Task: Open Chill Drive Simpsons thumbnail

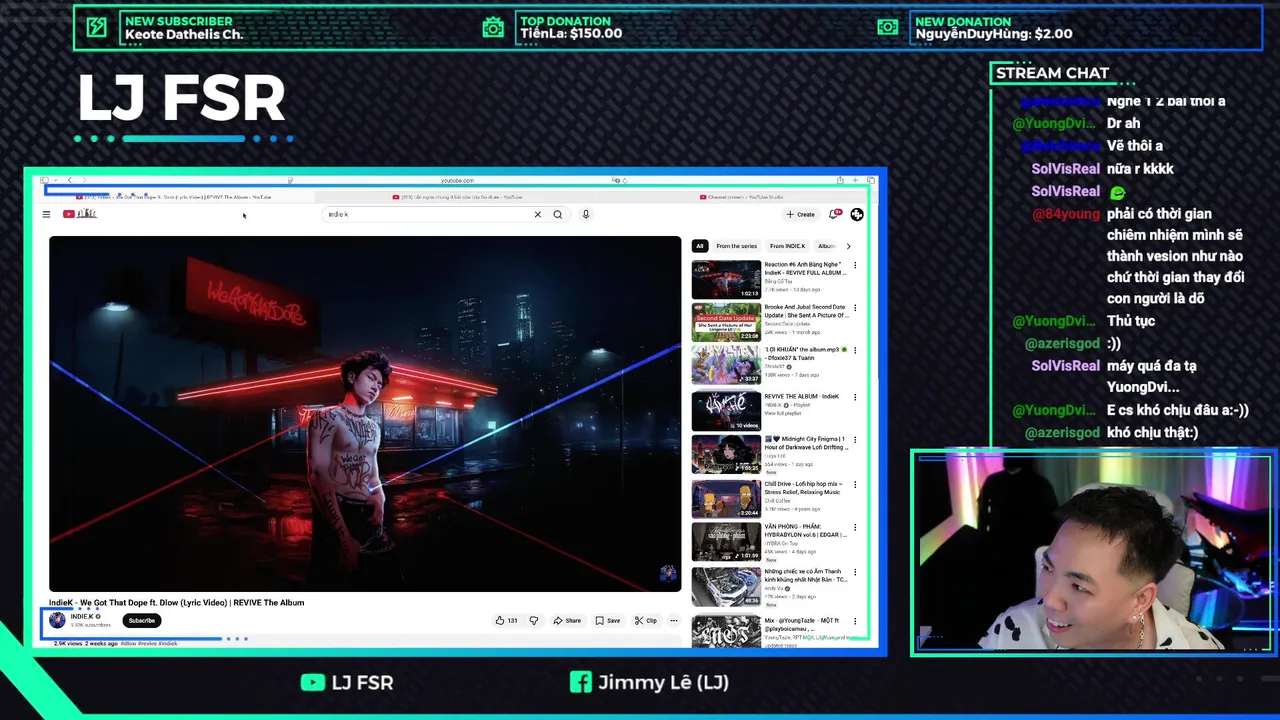Action: (x=726, y=498)
